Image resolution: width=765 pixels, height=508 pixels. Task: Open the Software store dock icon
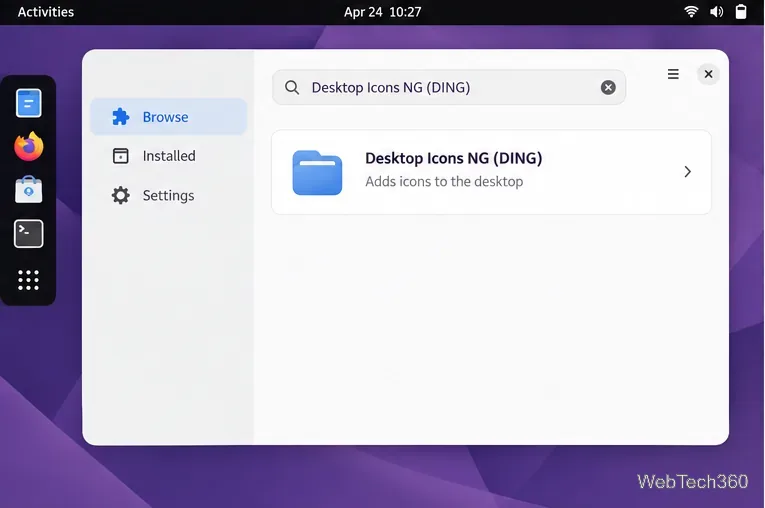(28, 189)
